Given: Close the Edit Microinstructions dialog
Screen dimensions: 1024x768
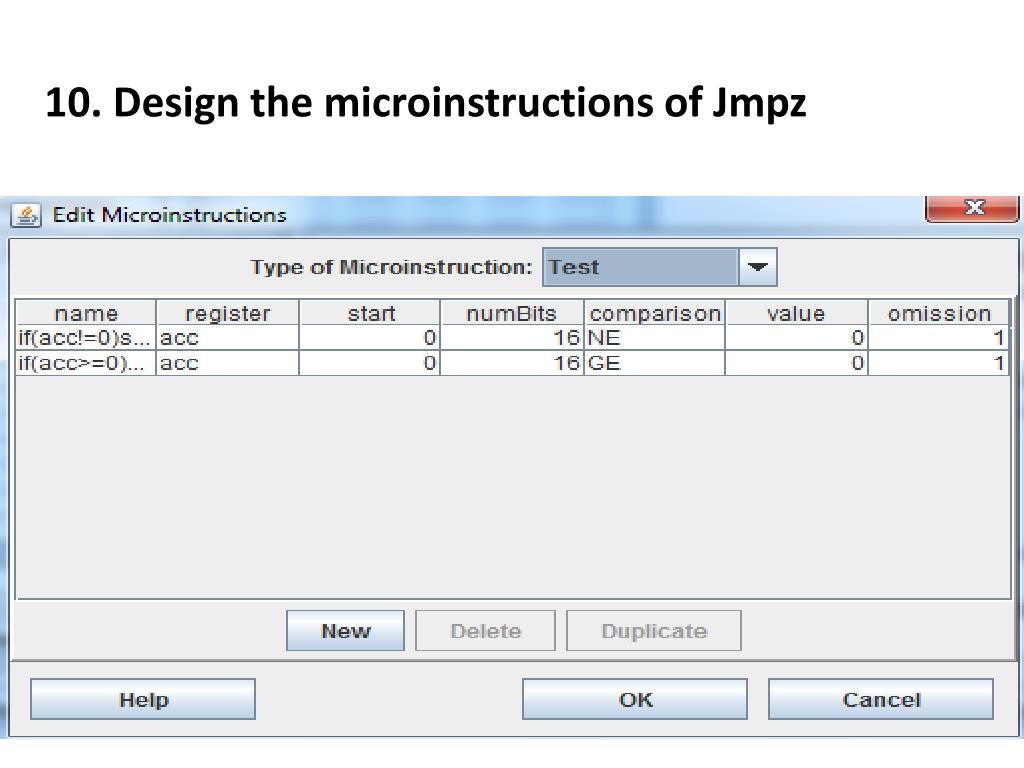Looking at the screenshot, I should pyautogui.click(x=972, y=208).
